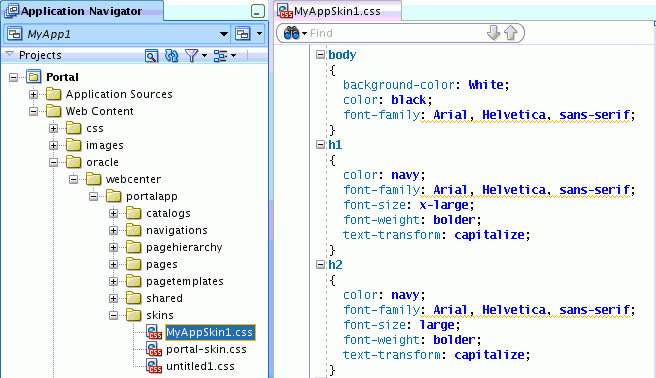Collapse the h2 rule fold marker
The width and height of the screenshot is (656, 378).
[x=320, y=265]
